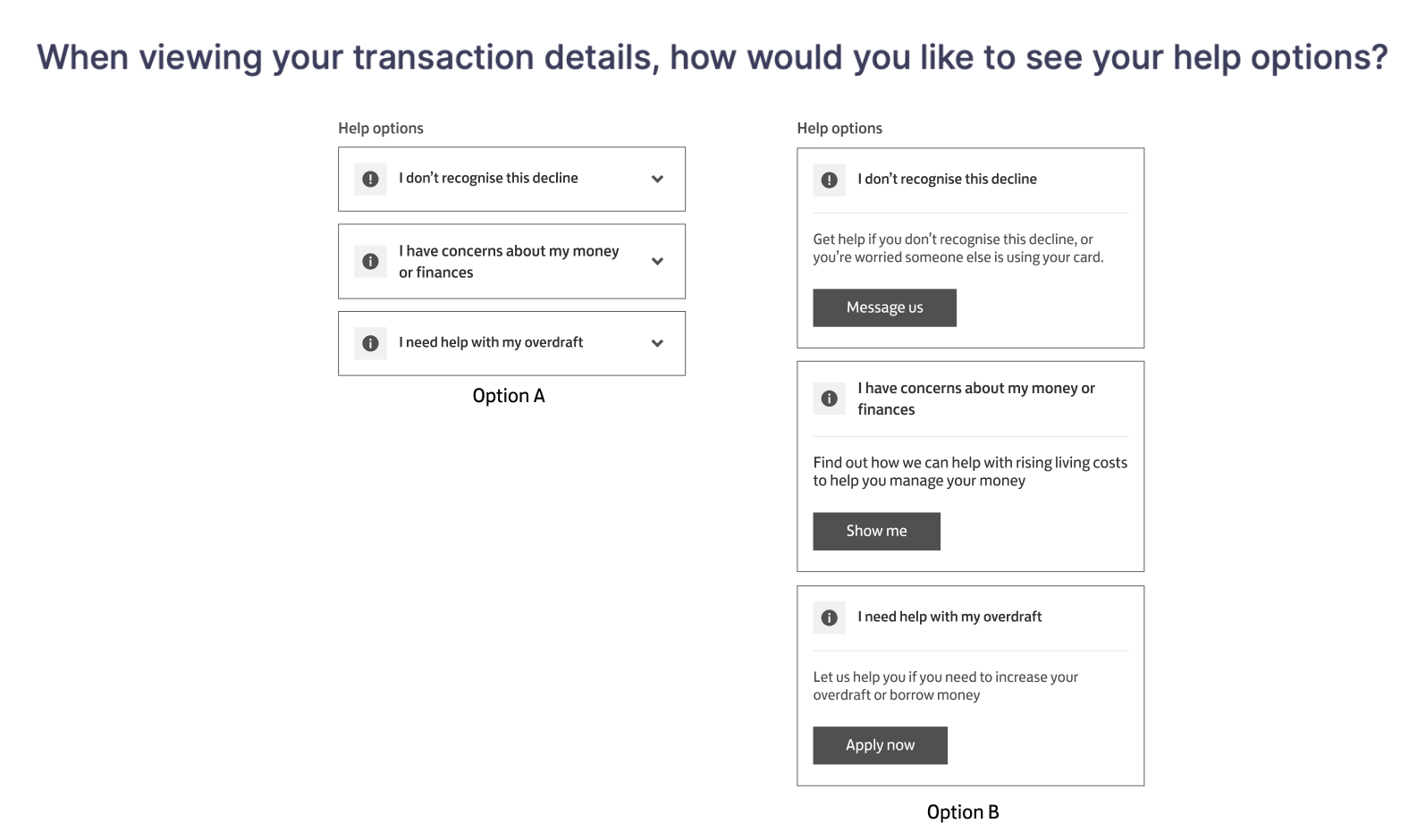The image size is (1409, 840).
Task: Click the alert icon beside 'I don't recognise this decline' in Option A
Action: point(369,179)
